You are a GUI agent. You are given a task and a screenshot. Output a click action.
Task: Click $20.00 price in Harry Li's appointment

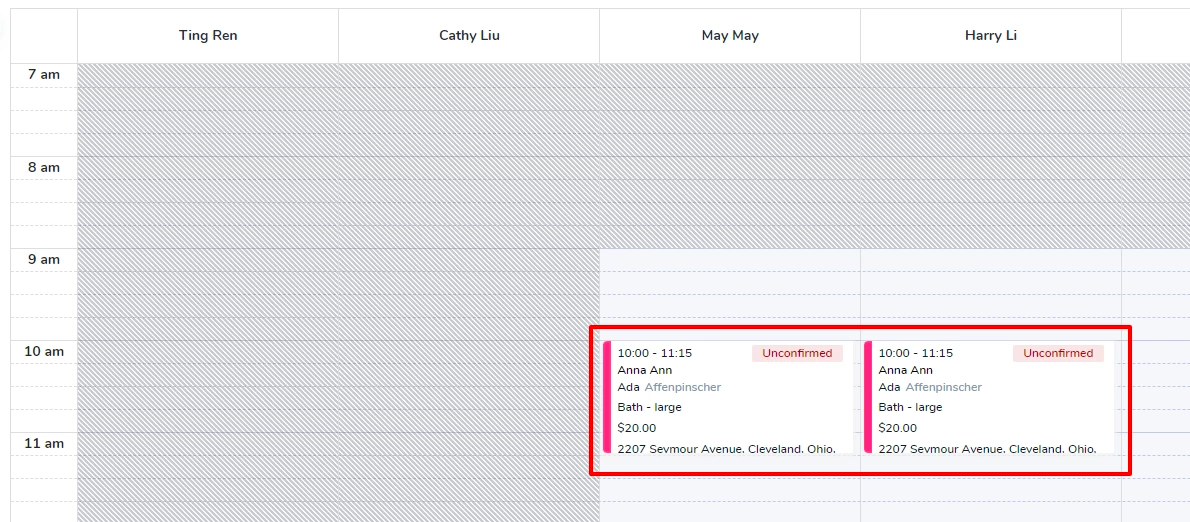898,429
